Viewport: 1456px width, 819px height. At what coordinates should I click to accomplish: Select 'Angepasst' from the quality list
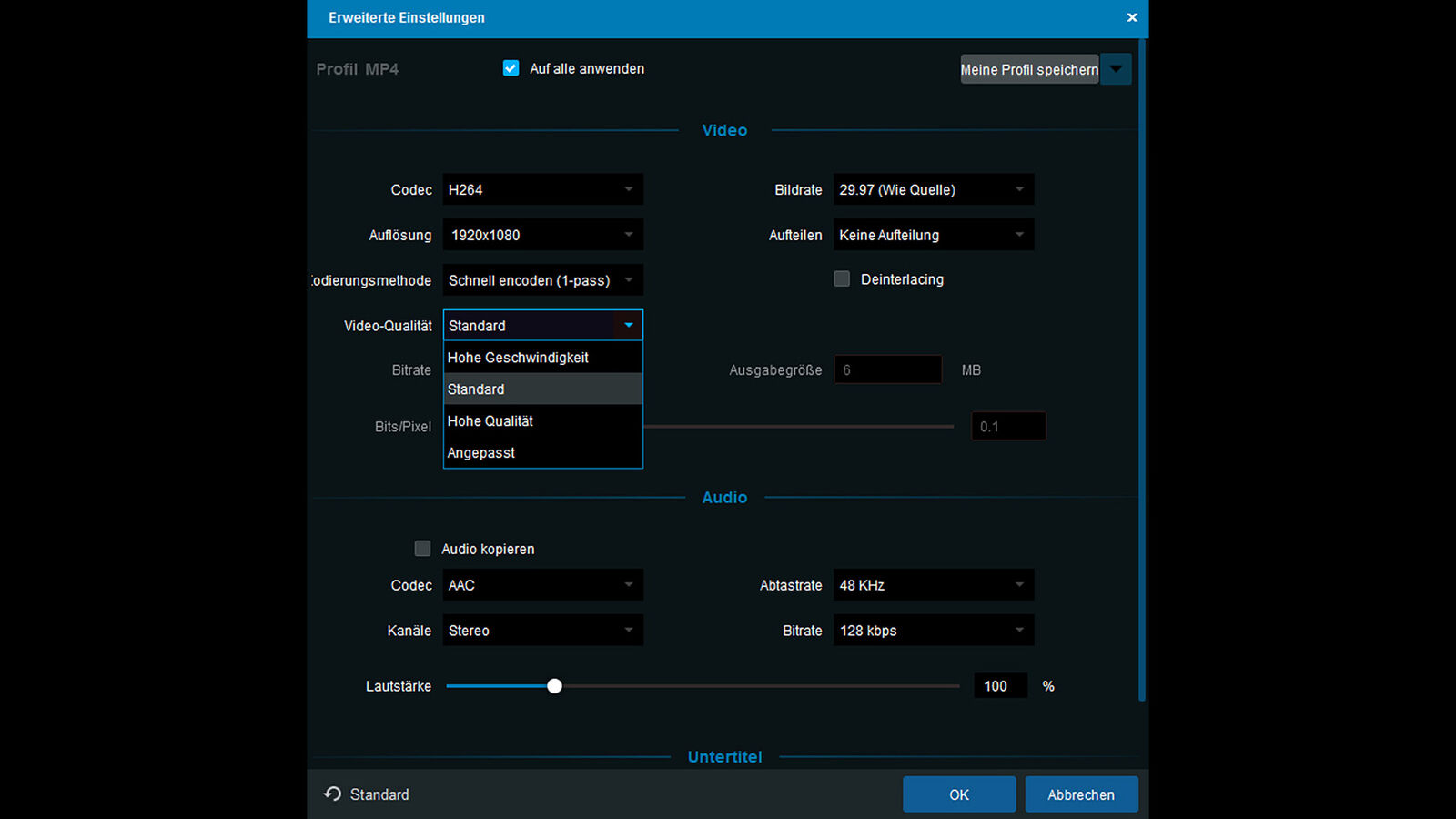pyautogui.click(x=542, y=452)
